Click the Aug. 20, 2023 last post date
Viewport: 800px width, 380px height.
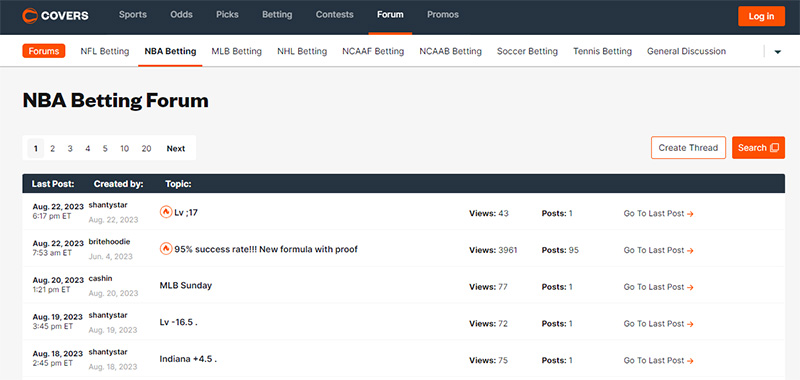pyautogui.click(x=58, y=280)
